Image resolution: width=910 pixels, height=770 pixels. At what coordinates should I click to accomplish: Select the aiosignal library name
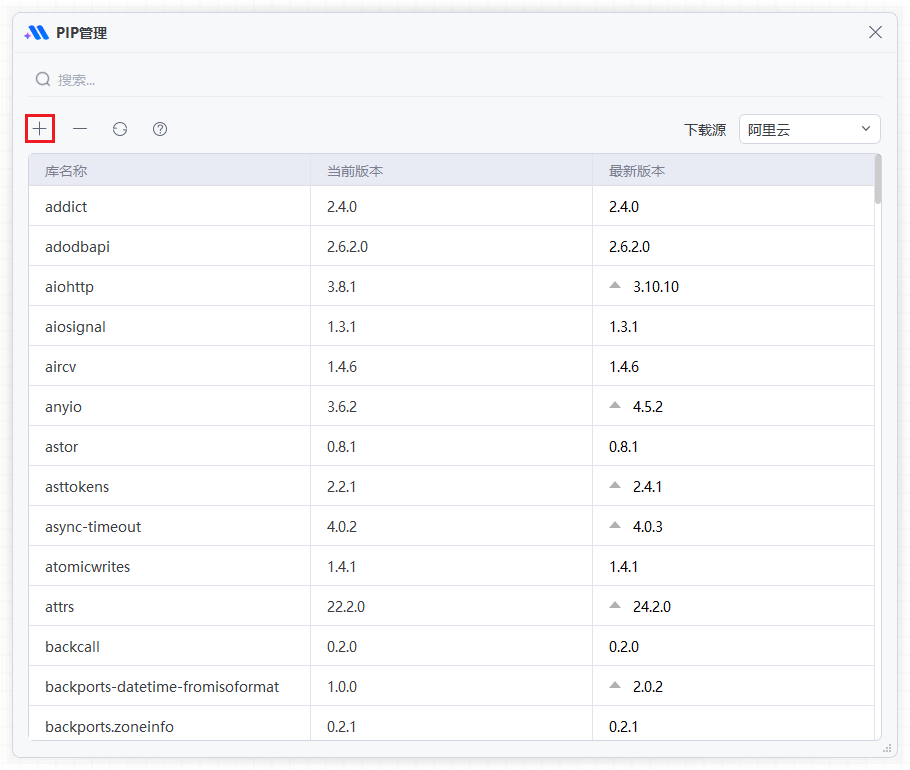click(x=75, y=327)
